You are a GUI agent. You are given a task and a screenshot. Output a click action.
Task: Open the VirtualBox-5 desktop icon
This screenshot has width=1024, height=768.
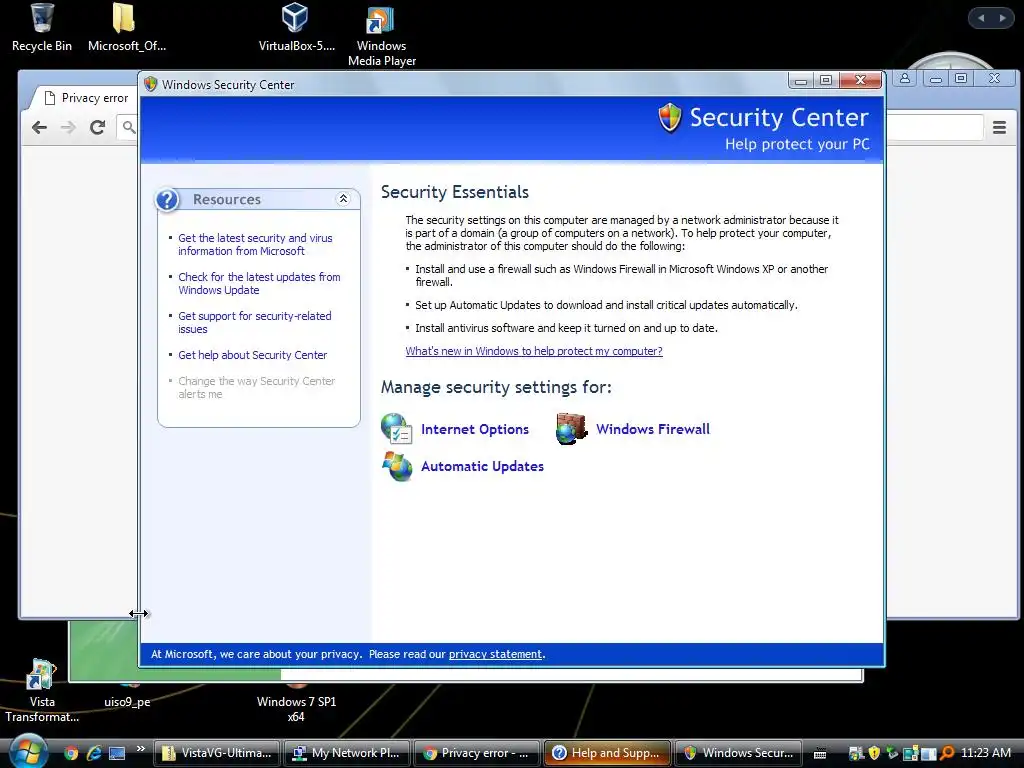point(296,27)
